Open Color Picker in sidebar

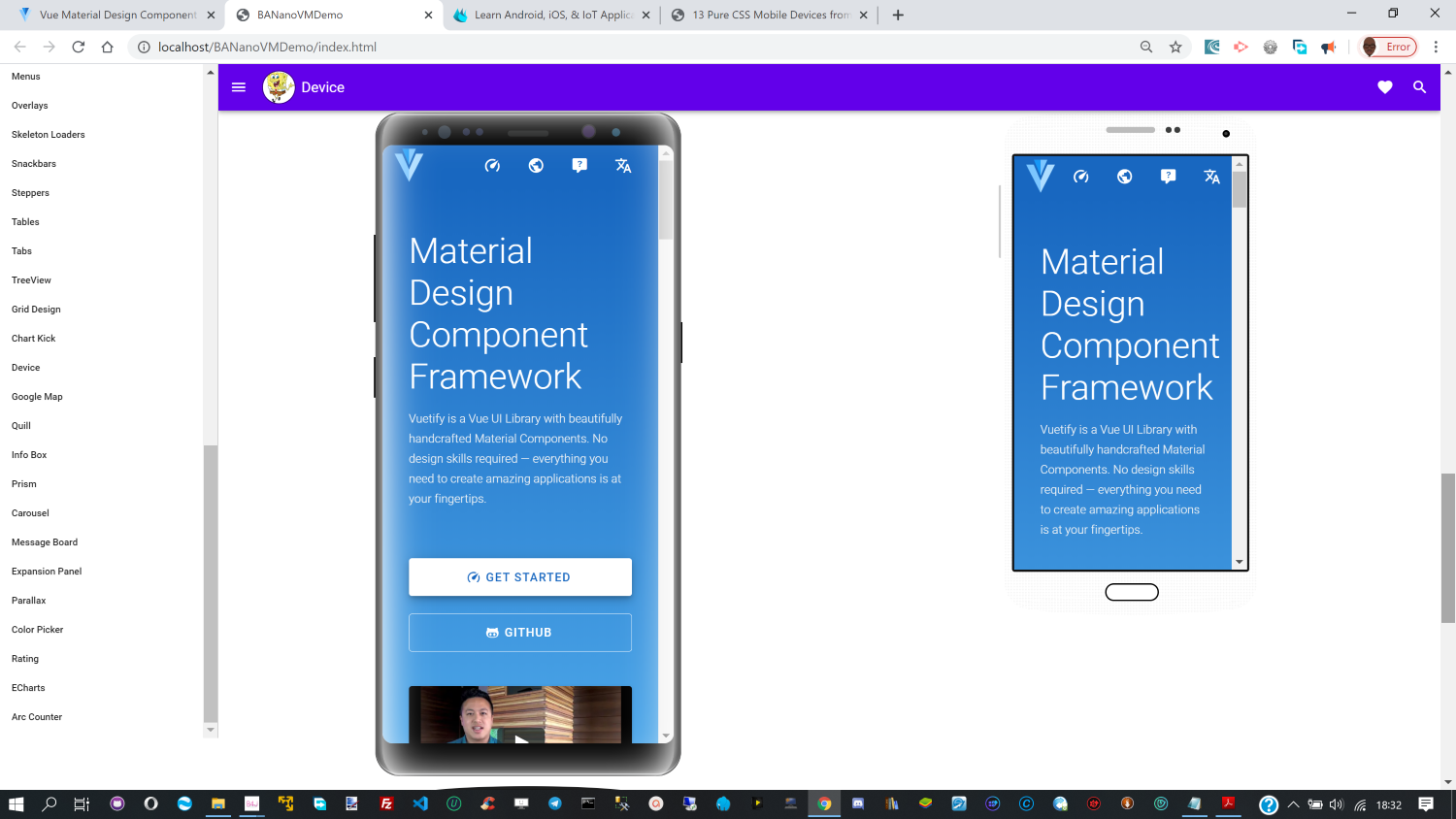[x=38, y=630]
